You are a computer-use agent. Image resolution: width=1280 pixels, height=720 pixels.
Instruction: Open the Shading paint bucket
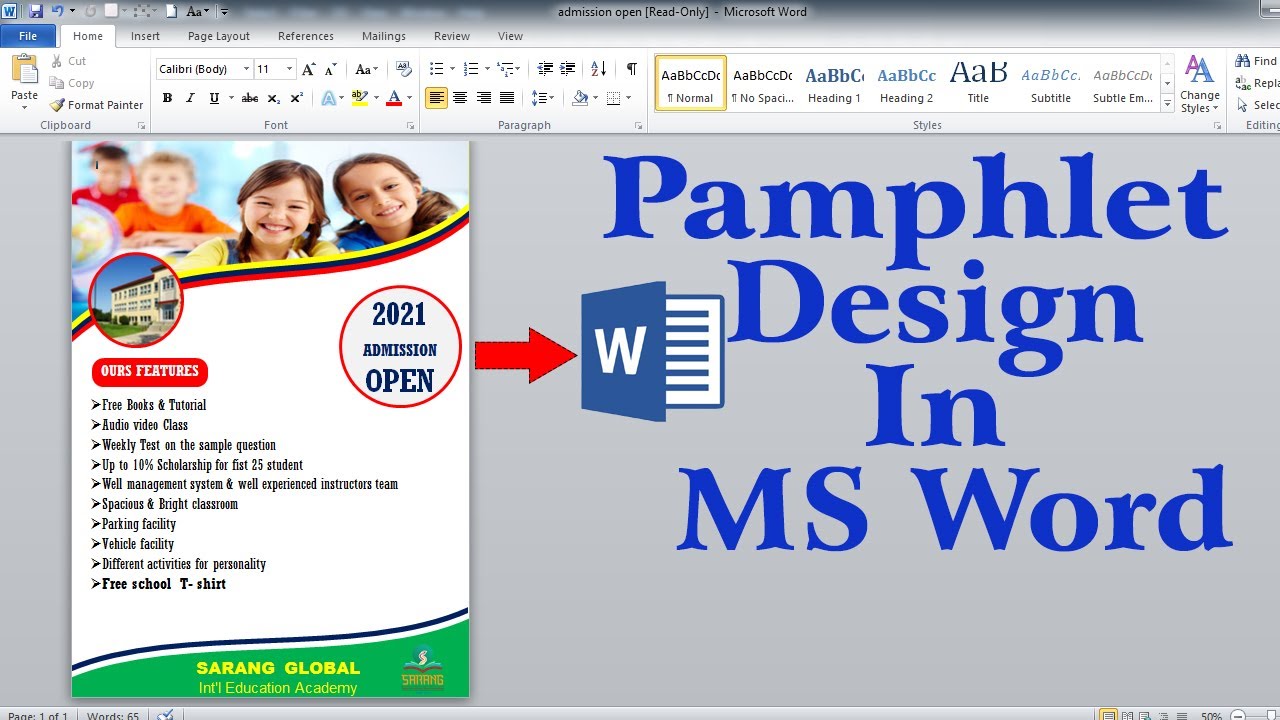coord(580,98)
